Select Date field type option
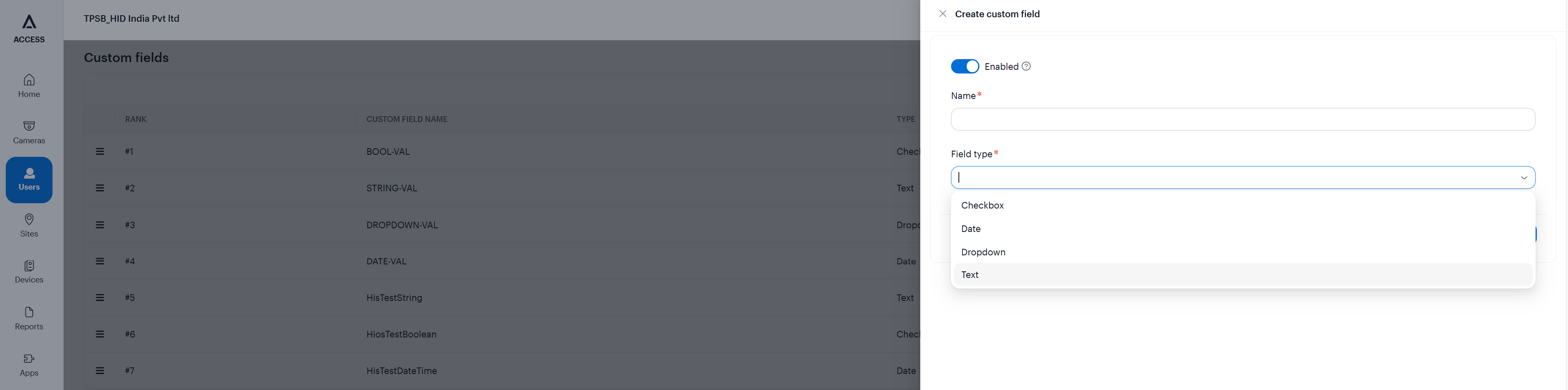This screenshot has height=390, width=1568. [1243, 229]
